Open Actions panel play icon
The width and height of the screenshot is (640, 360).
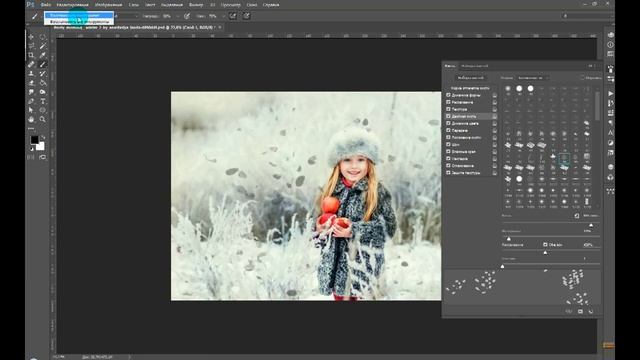click(611, 93)
